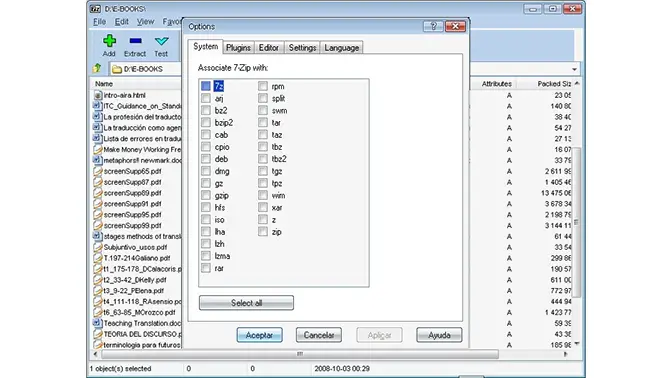Select screenSupp65.pdf file icon
The image size is (672, 378).
(98, 171)
